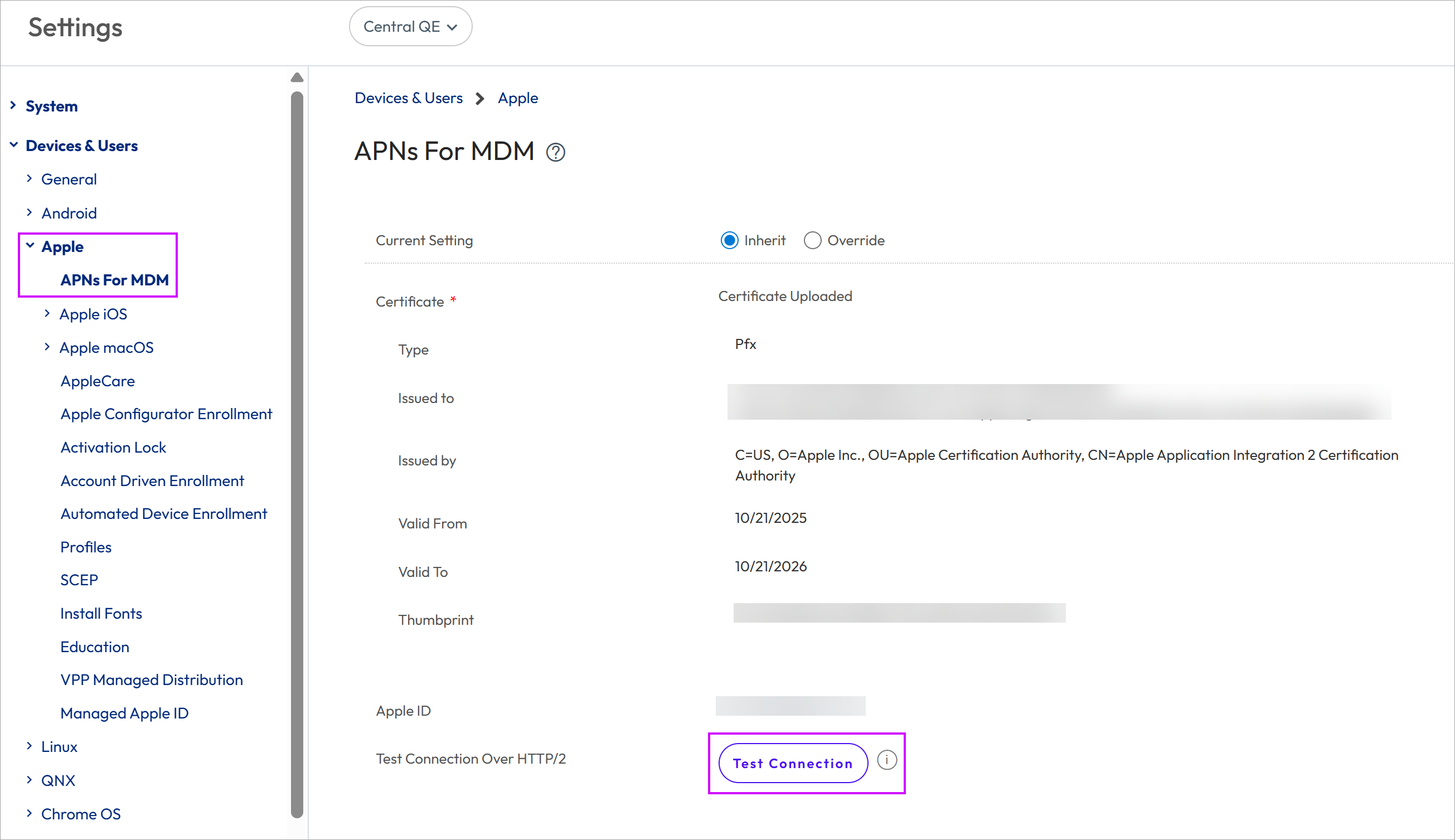Expand the Android node
Viewport: 1455px width, 840px height.
tap(29, 212)
